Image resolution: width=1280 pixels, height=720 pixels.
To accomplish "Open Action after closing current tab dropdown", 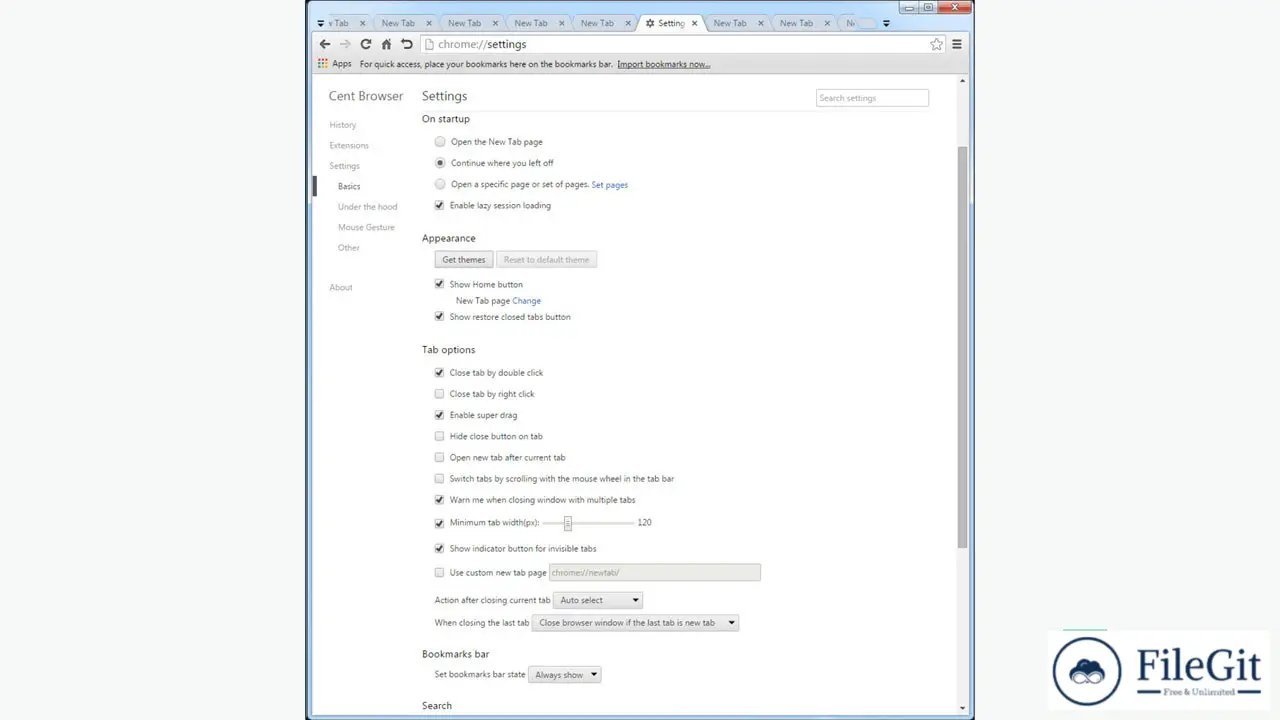I will point(598,600).
